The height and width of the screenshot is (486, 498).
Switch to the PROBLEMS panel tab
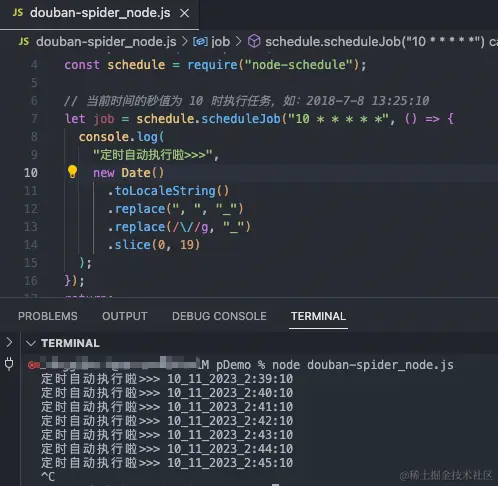48,316
